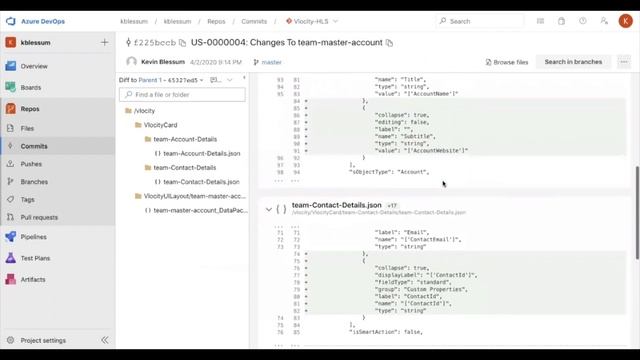Click the Artifacts icon

pos(11,280)
